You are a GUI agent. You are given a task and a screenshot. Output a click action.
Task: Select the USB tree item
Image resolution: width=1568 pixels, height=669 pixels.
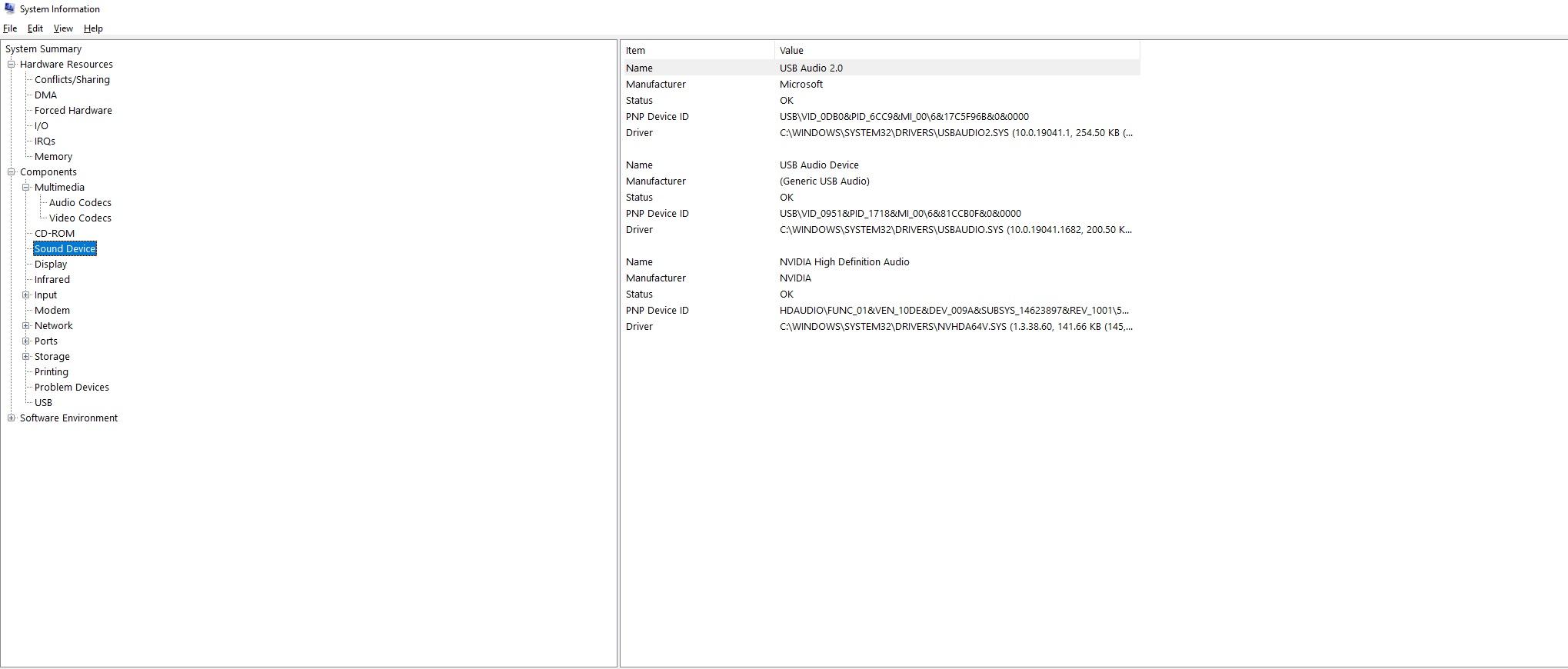pos(43,403)
